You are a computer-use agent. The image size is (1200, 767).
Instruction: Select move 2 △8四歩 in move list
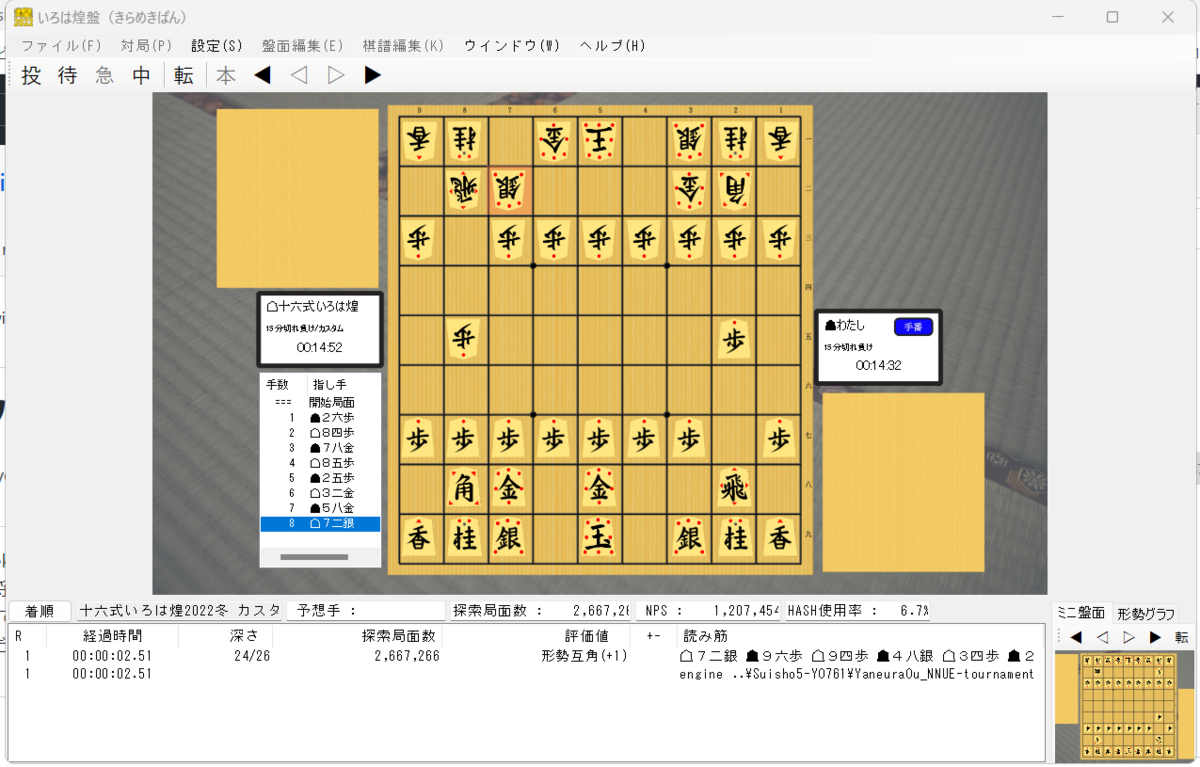pyautogui.click(x=320, y=433)
